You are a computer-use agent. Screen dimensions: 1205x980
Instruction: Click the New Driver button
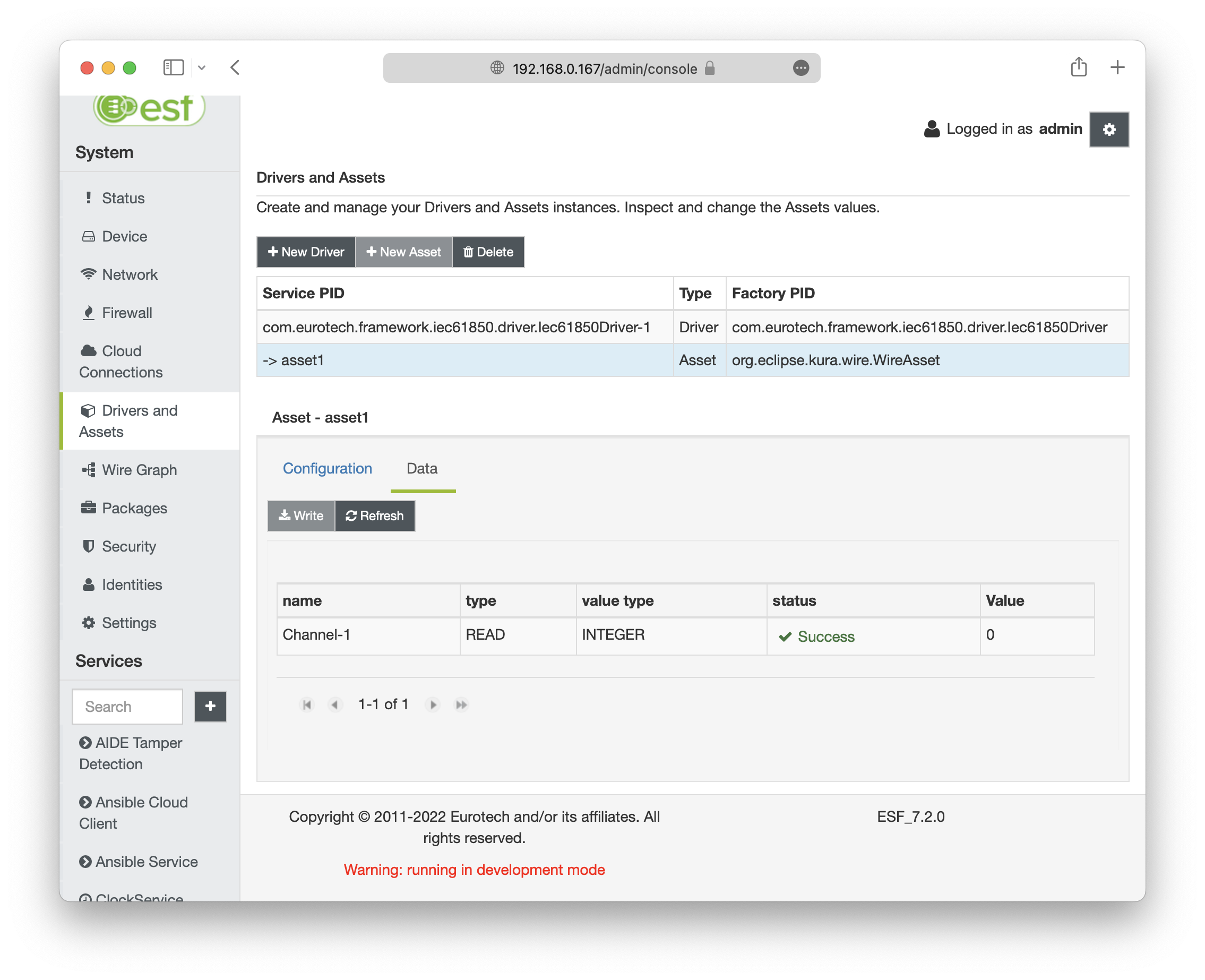click(x=305, y=252)
